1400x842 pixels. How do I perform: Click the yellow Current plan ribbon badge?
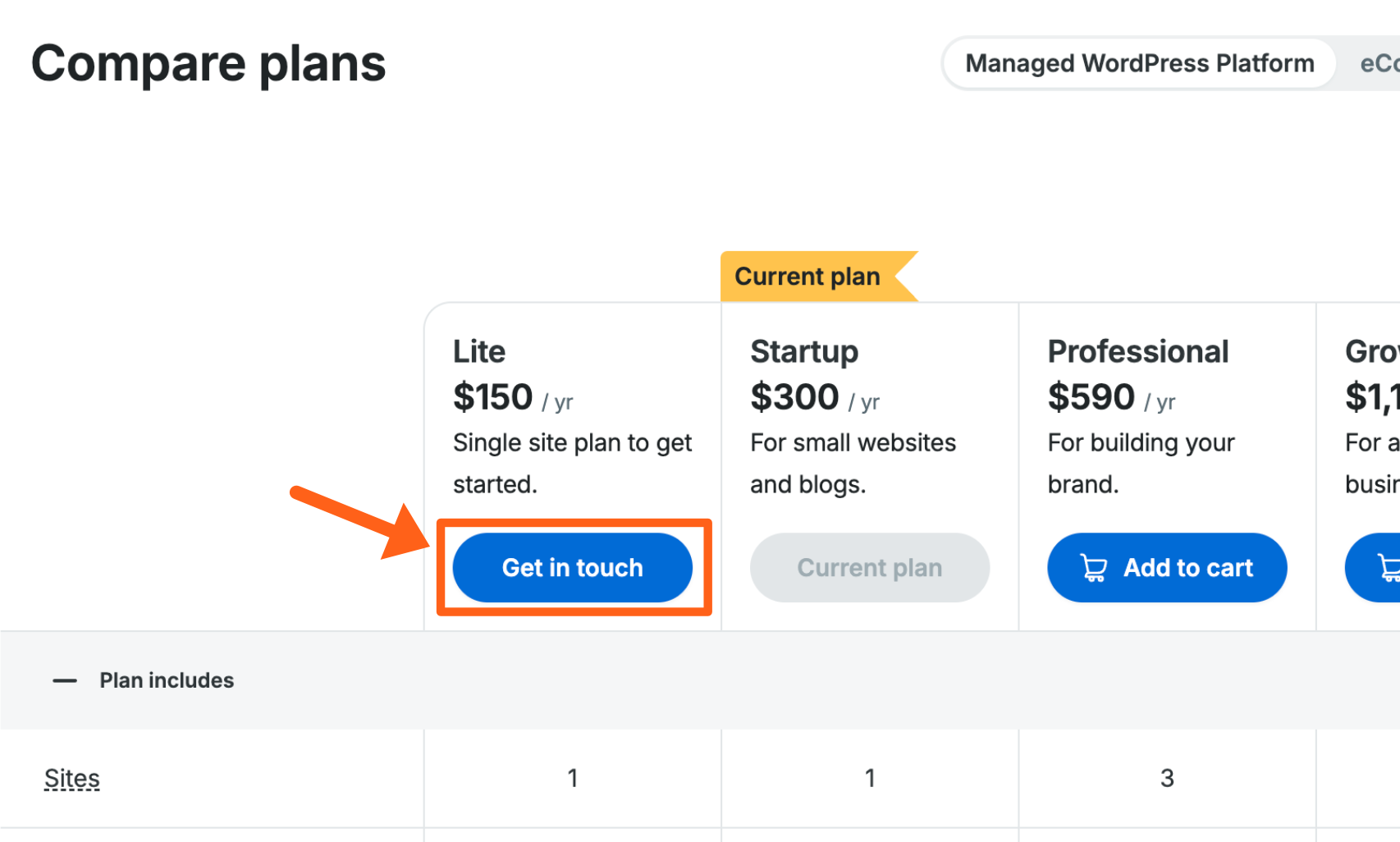[x=808, y=277]
